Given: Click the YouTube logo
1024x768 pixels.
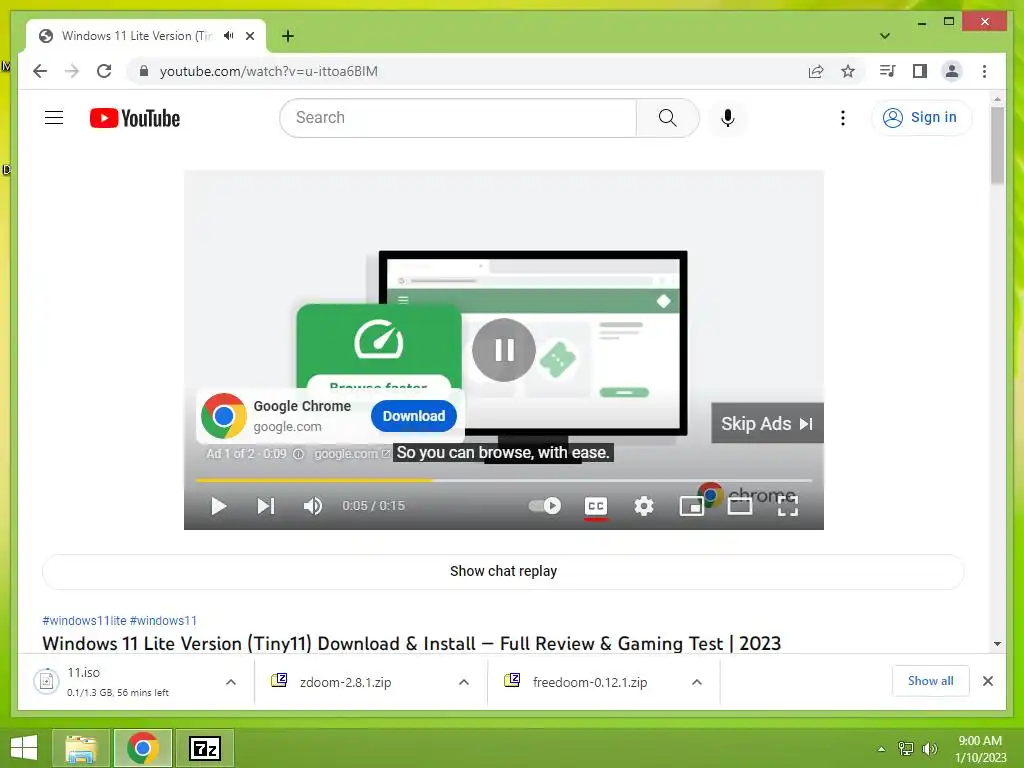Looking at the screenshot, I should (x=135, y=118).
